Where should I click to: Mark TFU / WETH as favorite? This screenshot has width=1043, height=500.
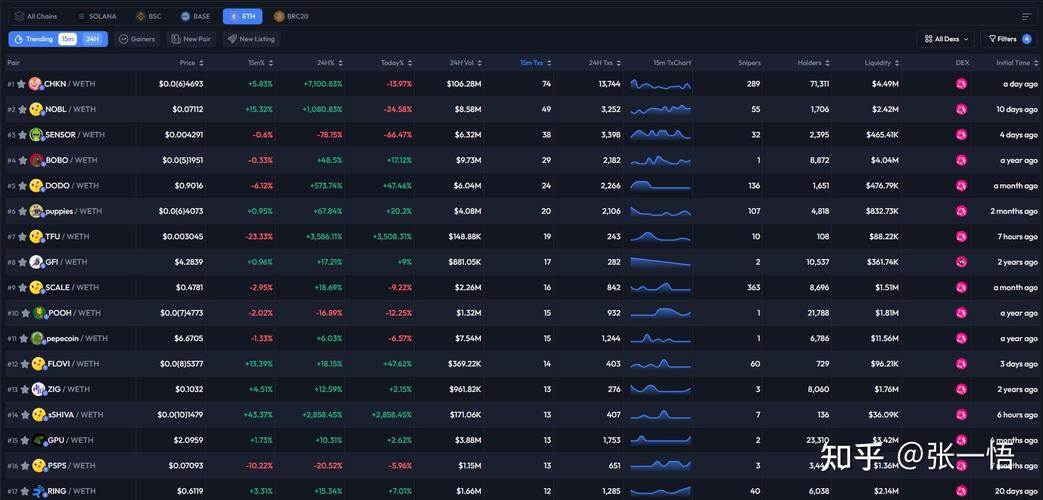tap(21, 237)
